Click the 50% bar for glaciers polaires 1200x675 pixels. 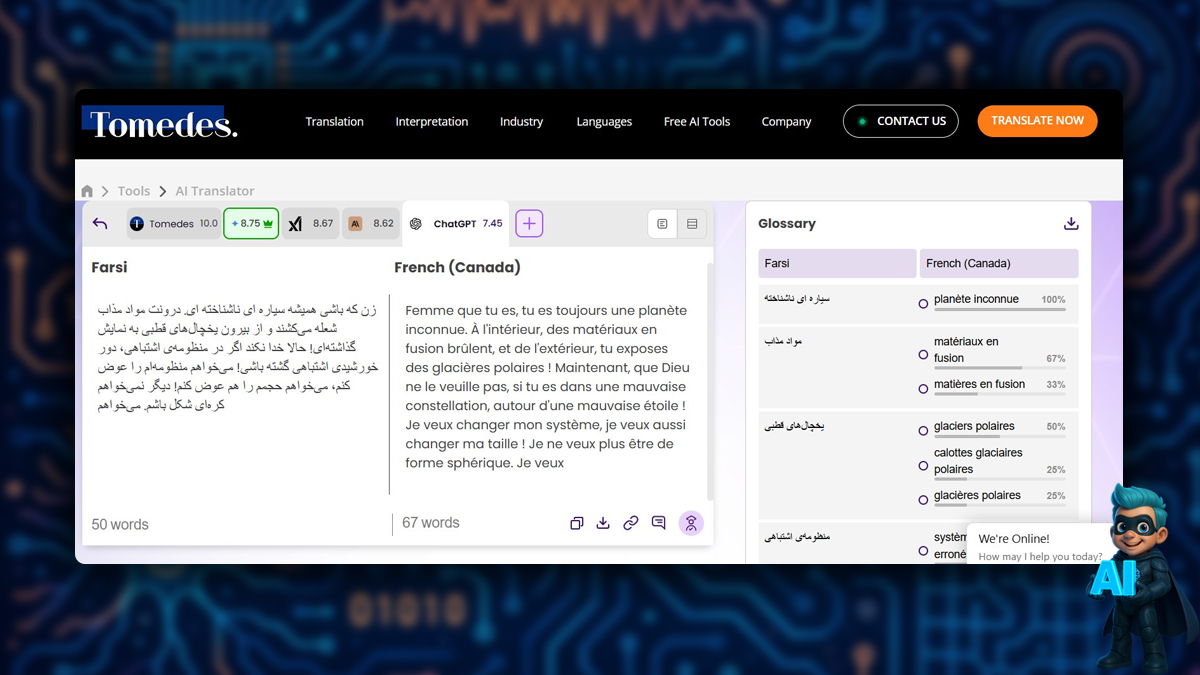999,438
